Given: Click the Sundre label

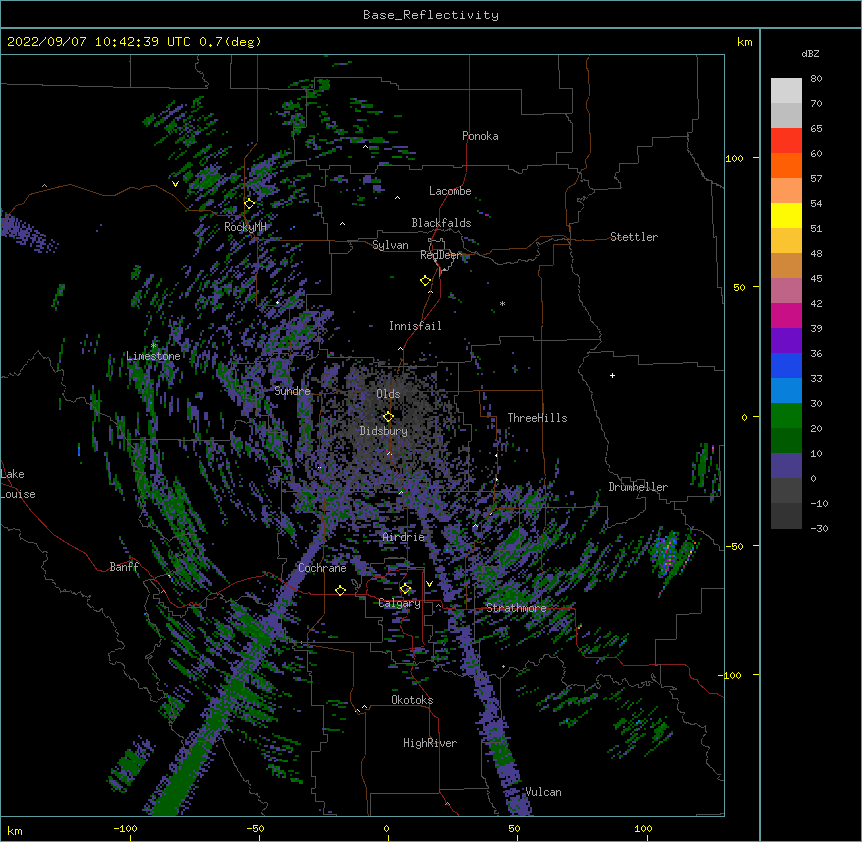Looking at the screenshot, I should point(292,391).
